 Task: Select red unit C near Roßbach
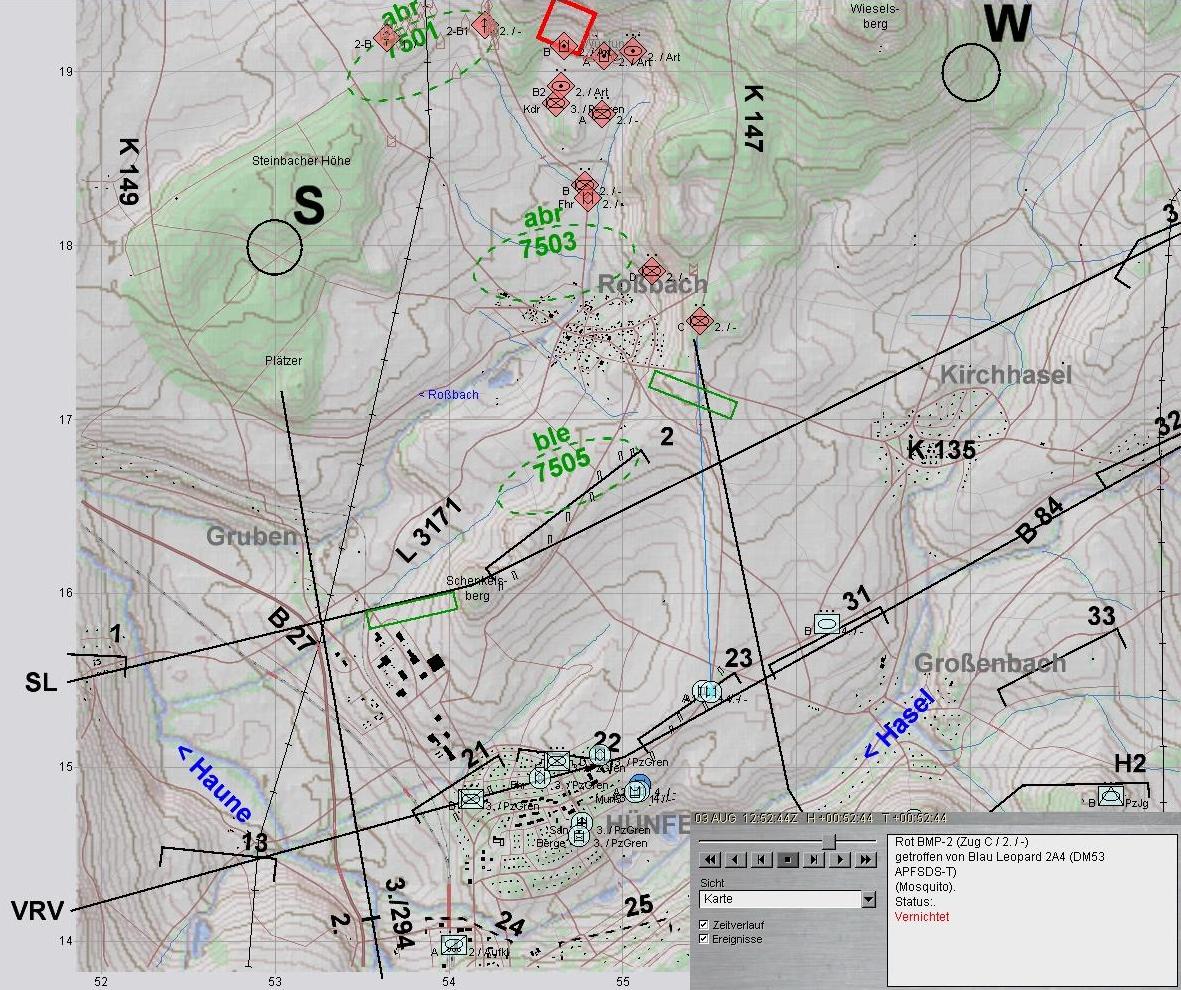699,322
